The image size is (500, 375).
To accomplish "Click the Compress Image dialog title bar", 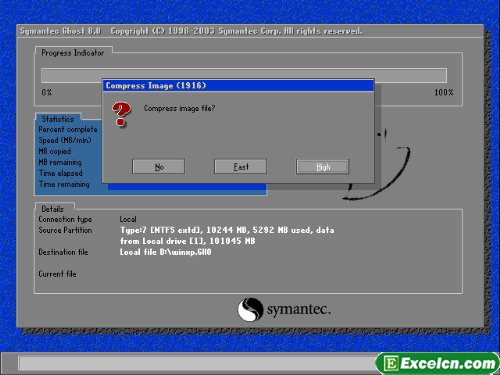I will point(238,86).
